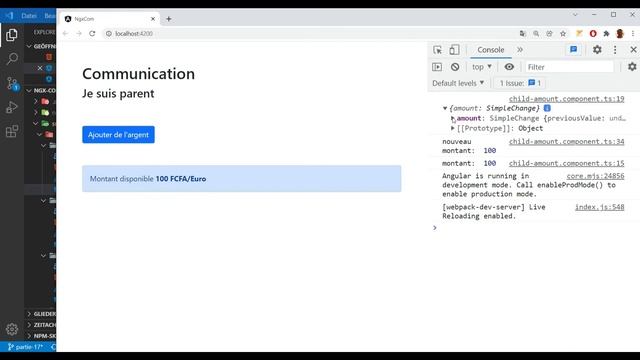Image resolution: width=640 pixels, height=360 pixels.
Task: Click the console prompt input line
Action: click(535, 228)
